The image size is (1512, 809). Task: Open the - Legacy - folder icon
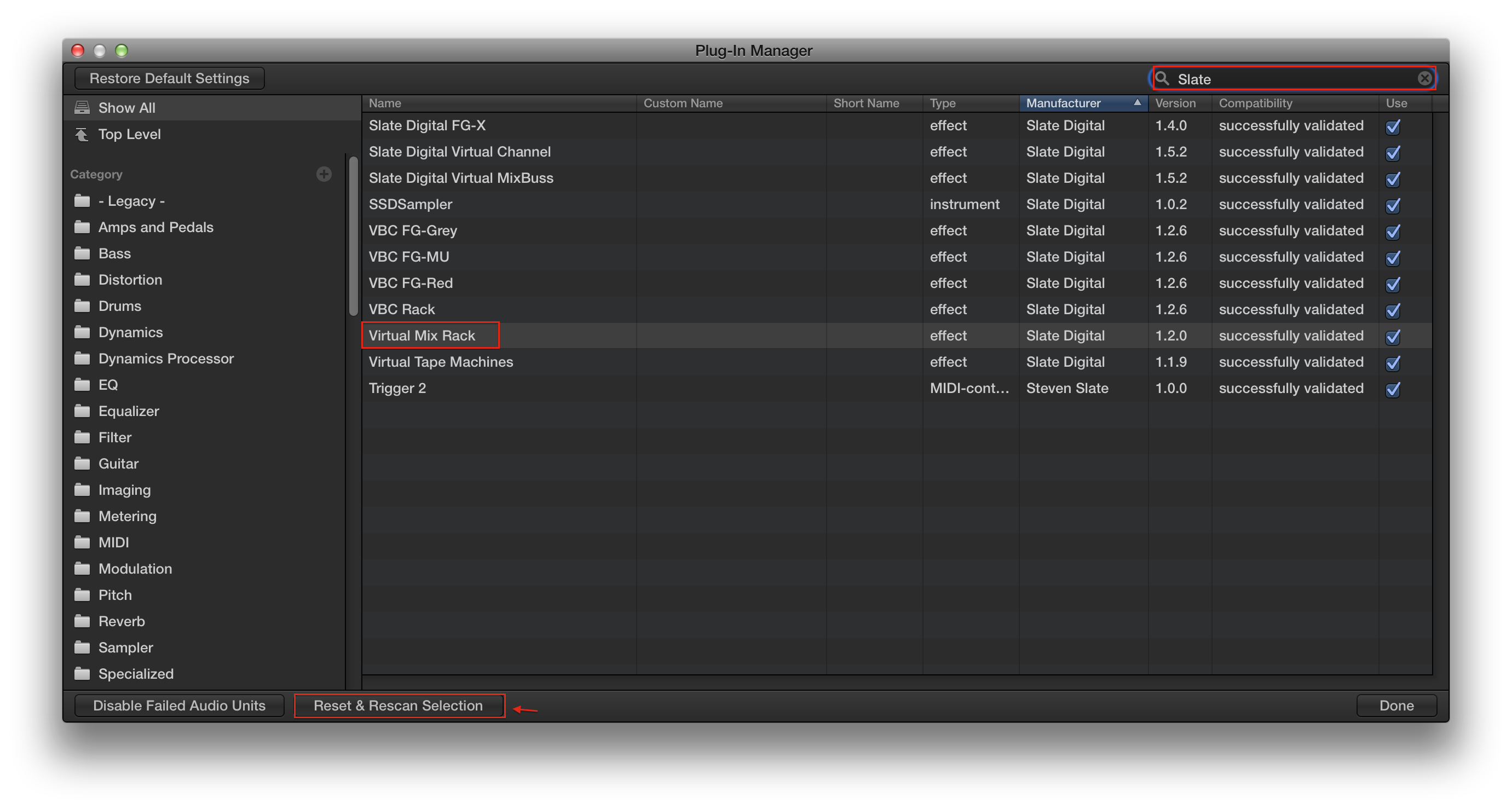[x=82, y=201]
